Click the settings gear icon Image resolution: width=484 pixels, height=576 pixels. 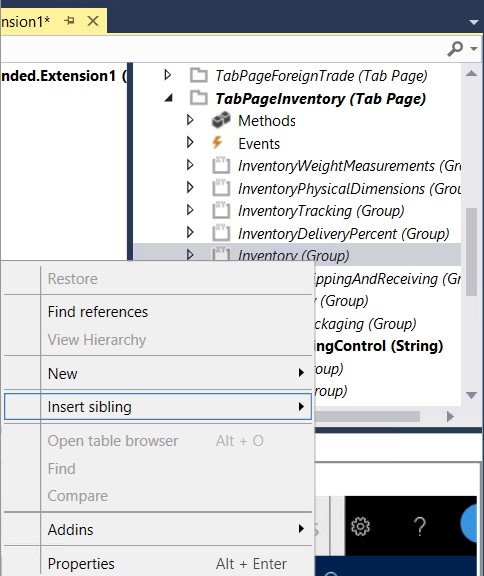[x=360, y=526]
